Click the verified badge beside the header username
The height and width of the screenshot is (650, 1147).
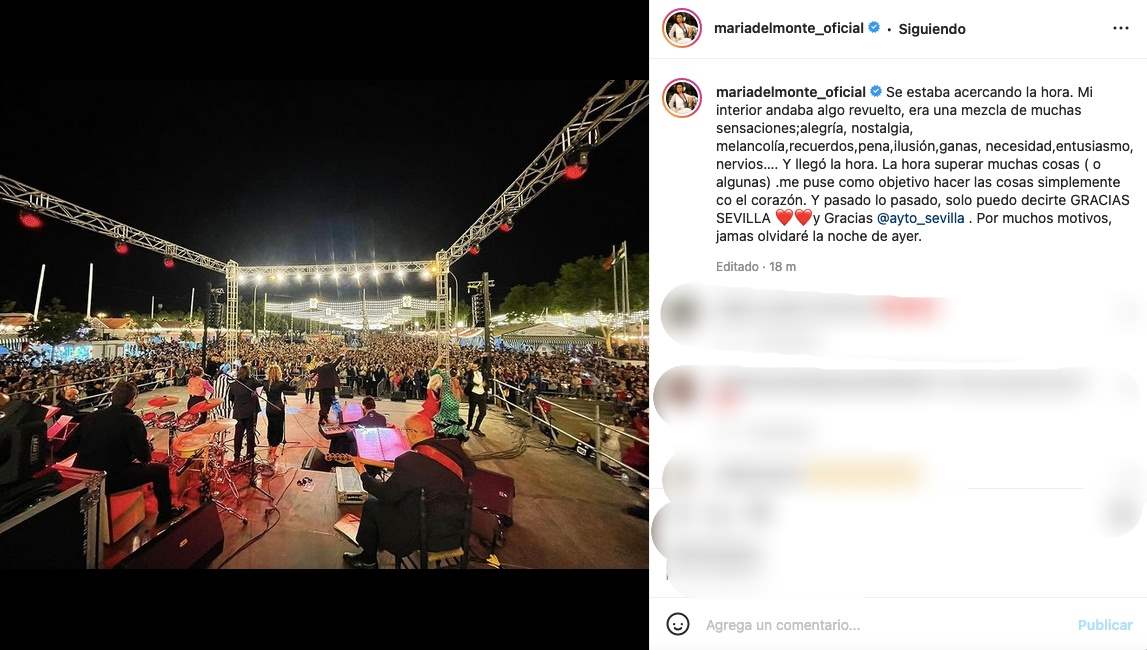[x=873, y=28]
